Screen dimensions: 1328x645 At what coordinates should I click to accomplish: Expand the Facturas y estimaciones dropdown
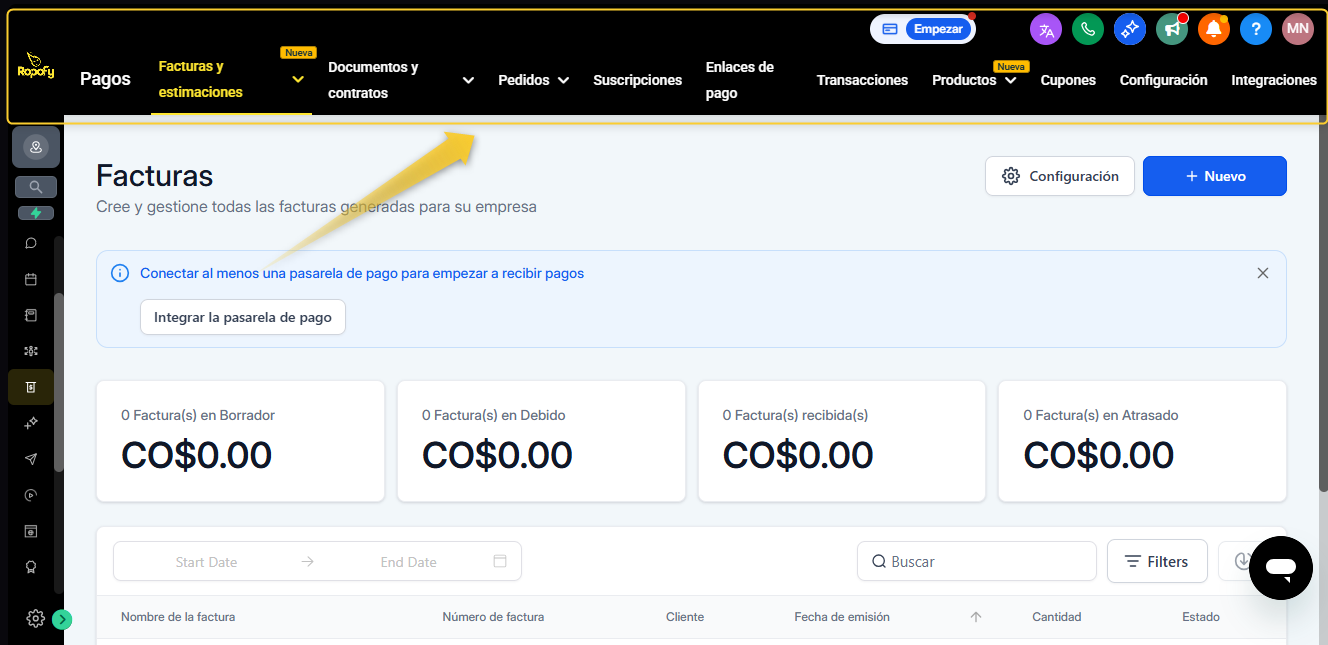(x=297, y=80)
